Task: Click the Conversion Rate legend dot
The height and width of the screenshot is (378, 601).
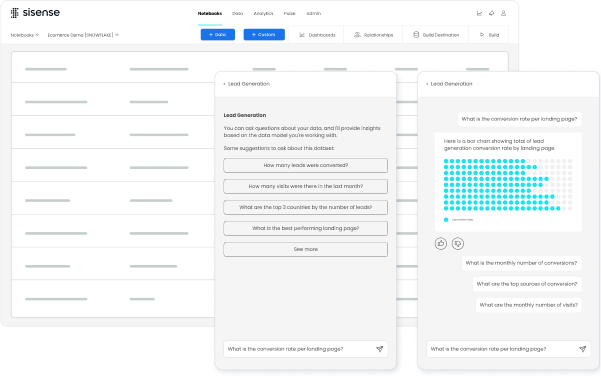Action: pos(446,220)
